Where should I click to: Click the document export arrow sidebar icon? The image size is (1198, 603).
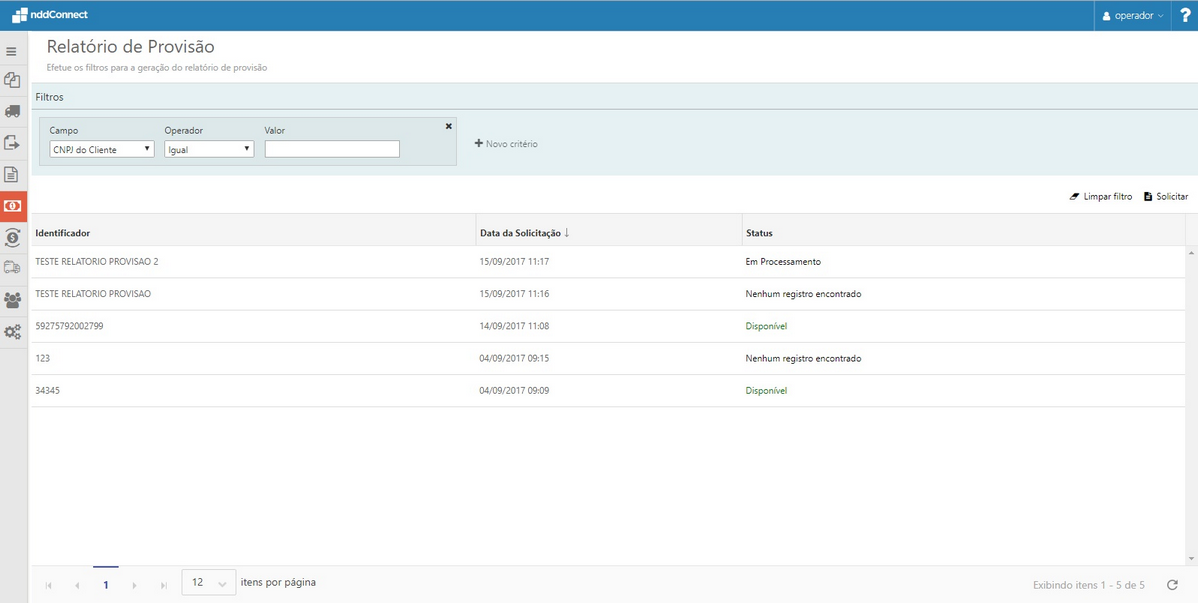pyautogui.click(x=13, y=143)
